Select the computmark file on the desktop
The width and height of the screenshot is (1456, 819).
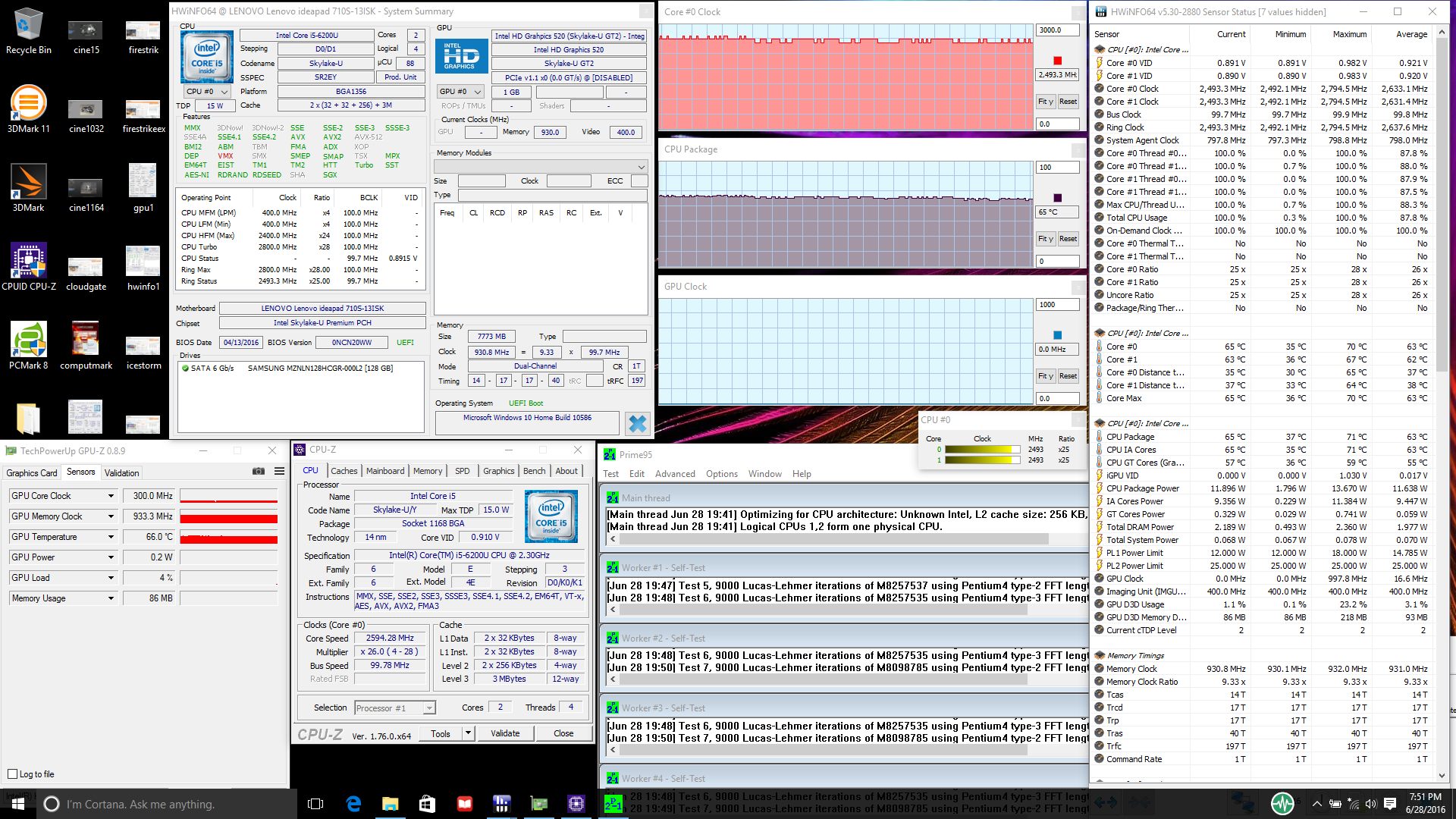click(x=86, y=346)
